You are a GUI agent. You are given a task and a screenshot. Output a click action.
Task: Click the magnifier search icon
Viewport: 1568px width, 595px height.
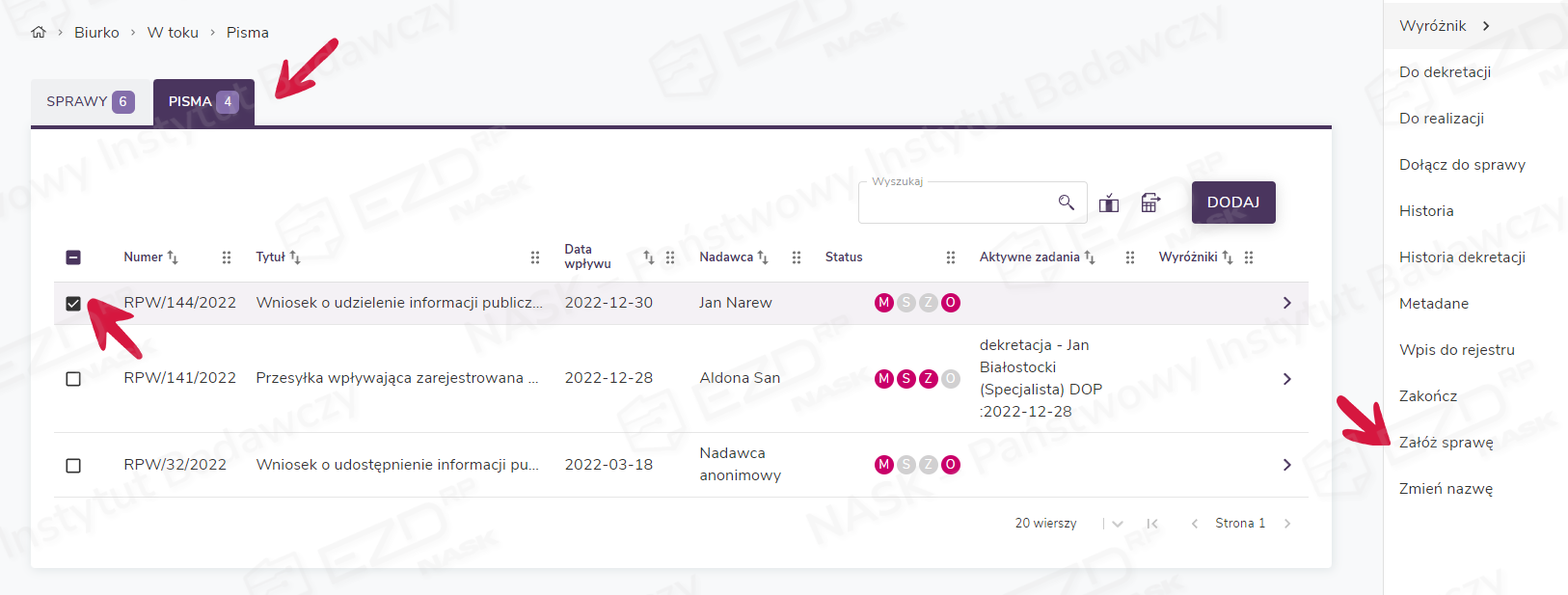[x=1066, y=203]
